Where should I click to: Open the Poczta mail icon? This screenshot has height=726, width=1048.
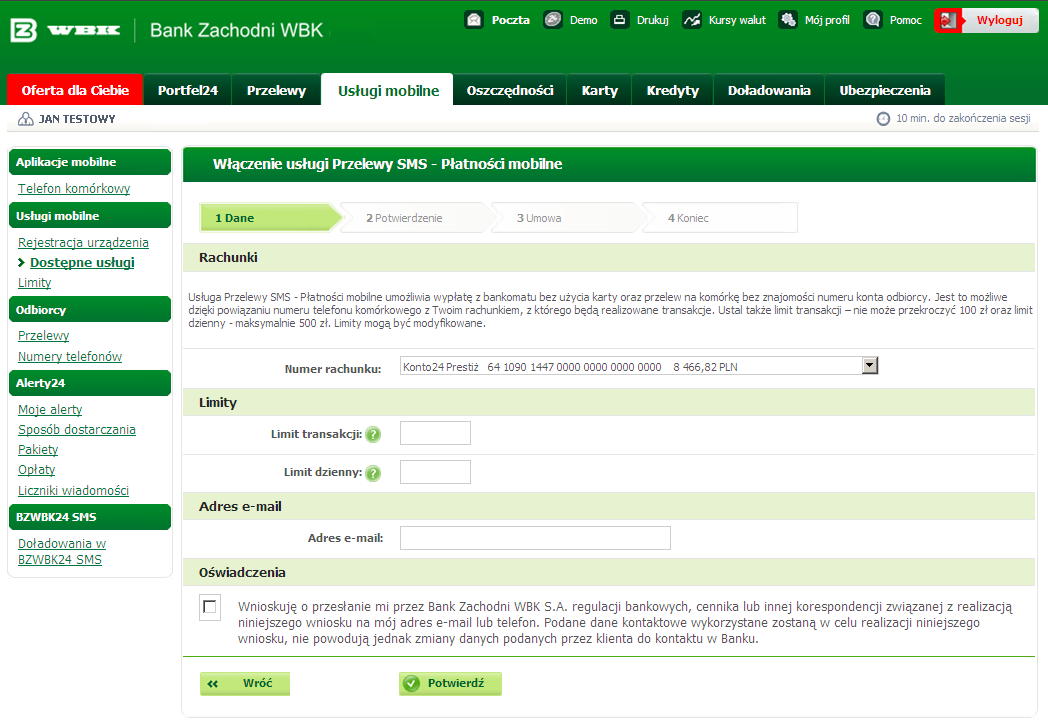click(x=474, y=20)
